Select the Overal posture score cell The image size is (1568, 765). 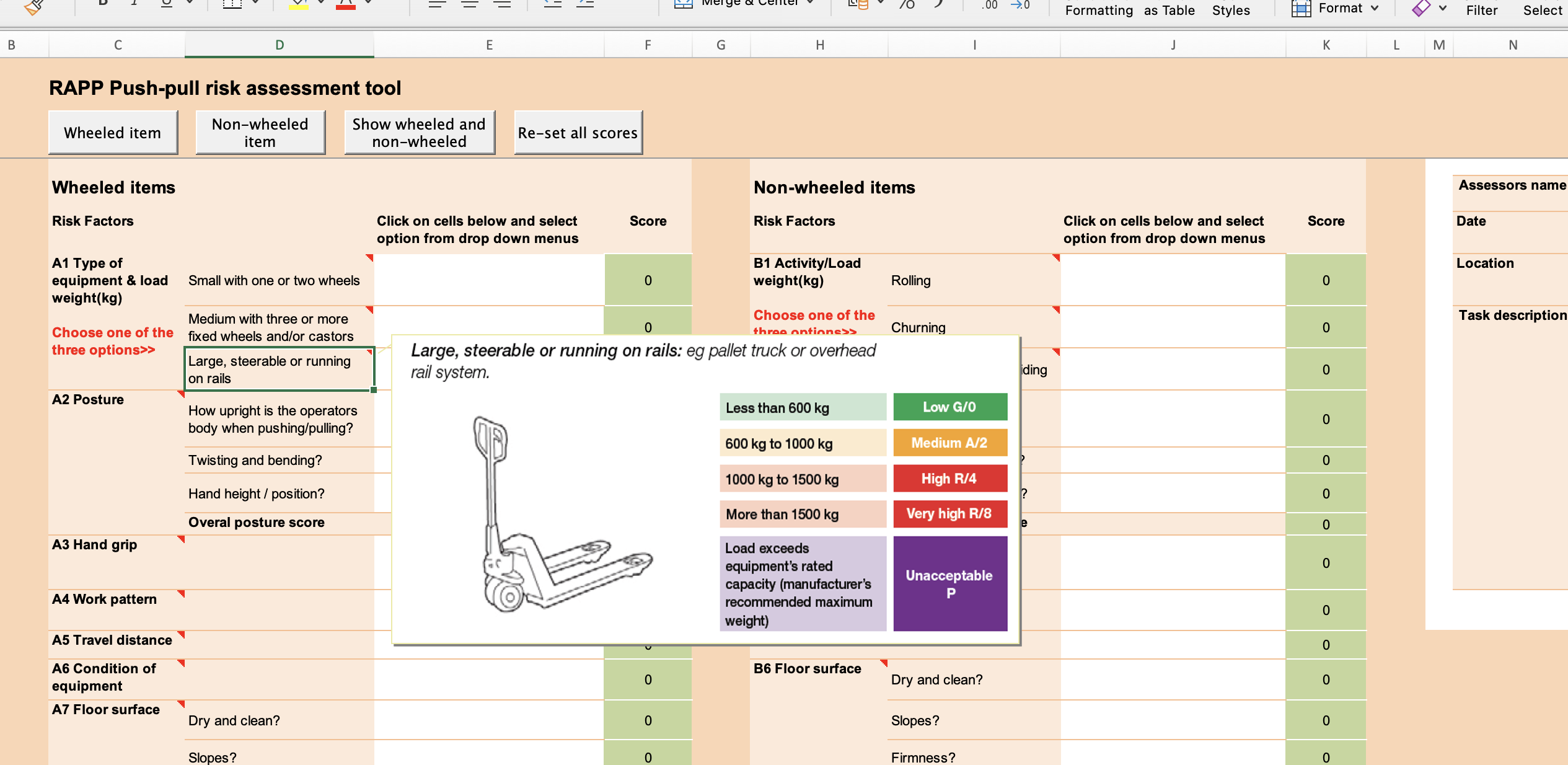pos(280,523)
